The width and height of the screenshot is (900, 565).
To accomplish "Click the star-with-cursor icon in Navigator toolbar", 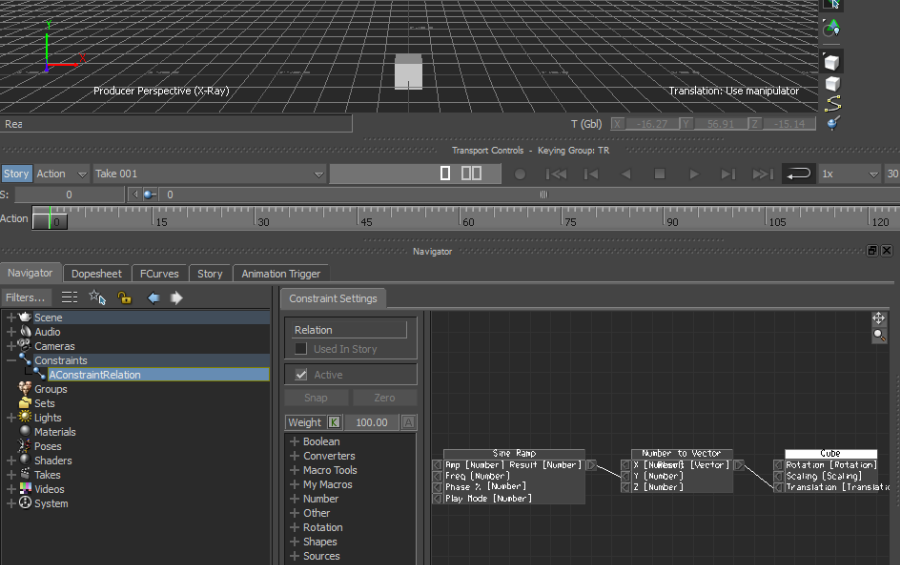I will pyautogui.click(x=97, y=297).
